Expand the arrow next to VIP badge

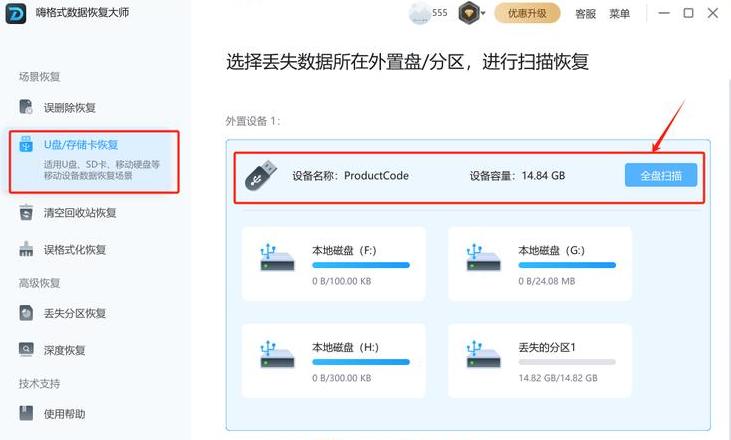[x=483, y=13]
